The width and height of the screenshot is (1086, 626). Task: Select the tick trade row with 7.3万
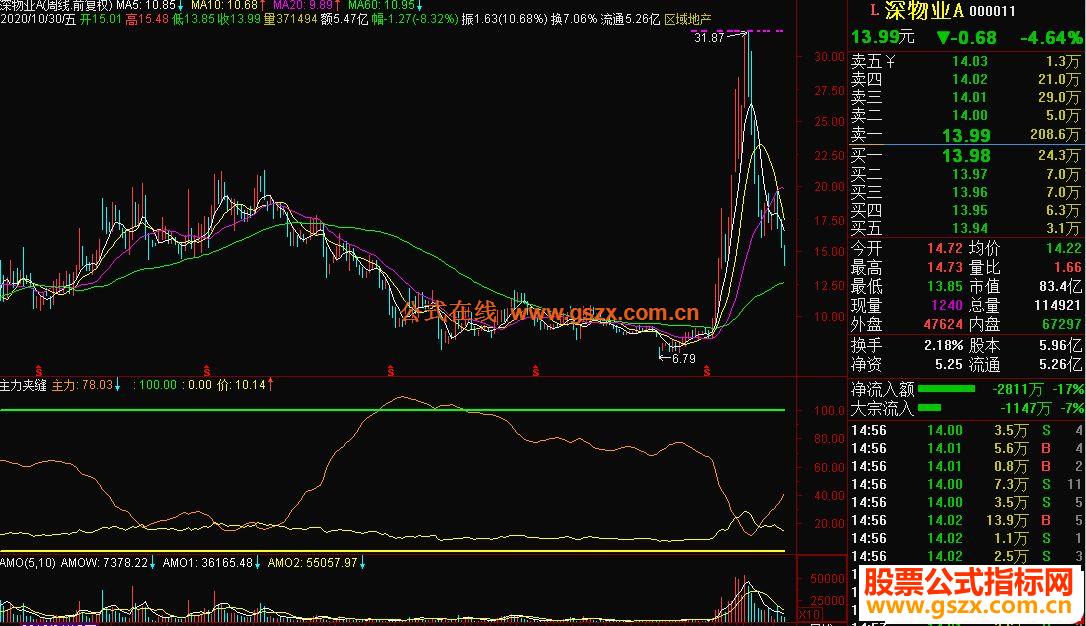click(x=968, y=485)
